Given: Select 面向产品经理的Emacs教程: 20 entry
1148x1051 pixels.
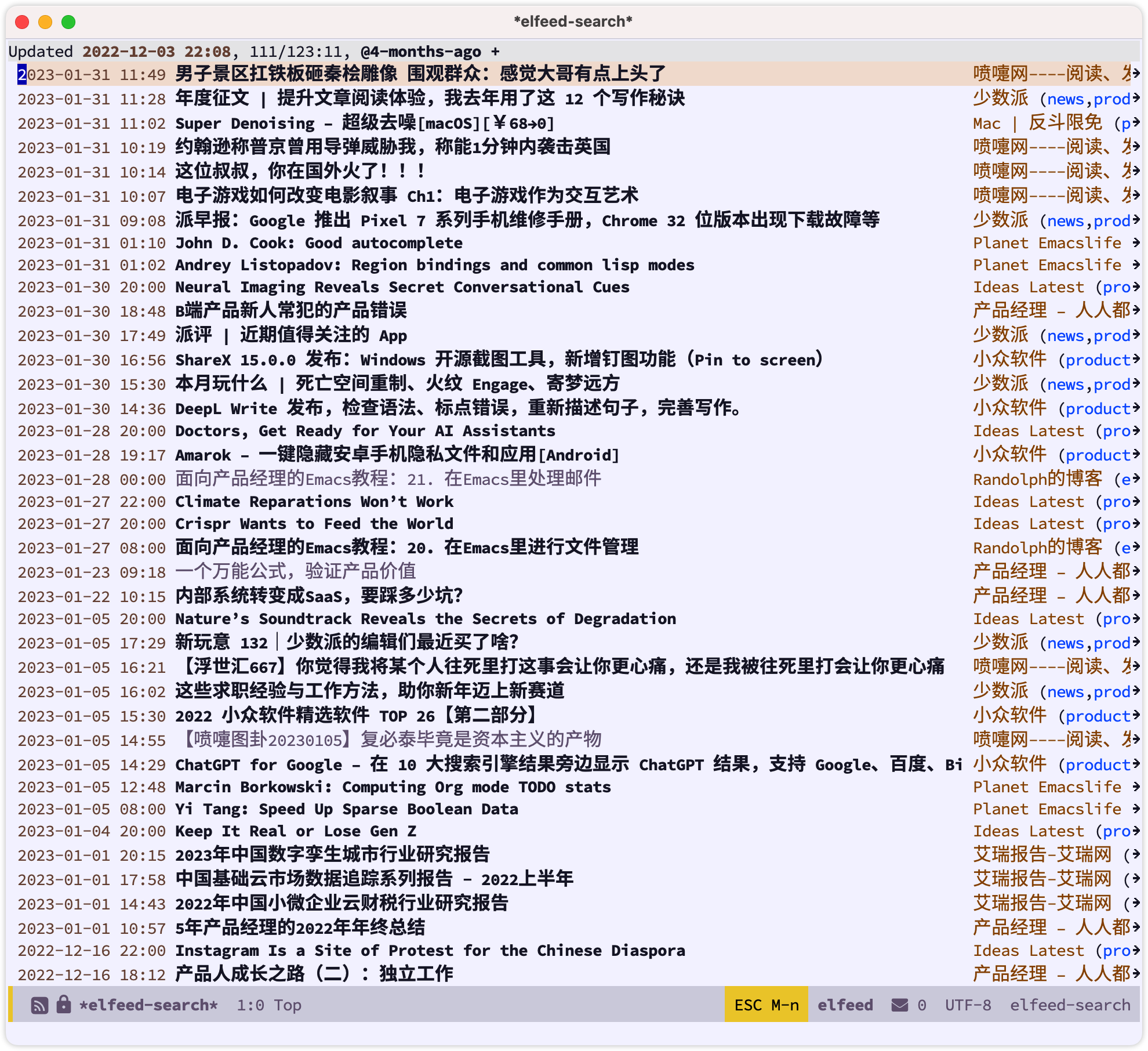Looking at the screenshot, I should click(407, 548).
